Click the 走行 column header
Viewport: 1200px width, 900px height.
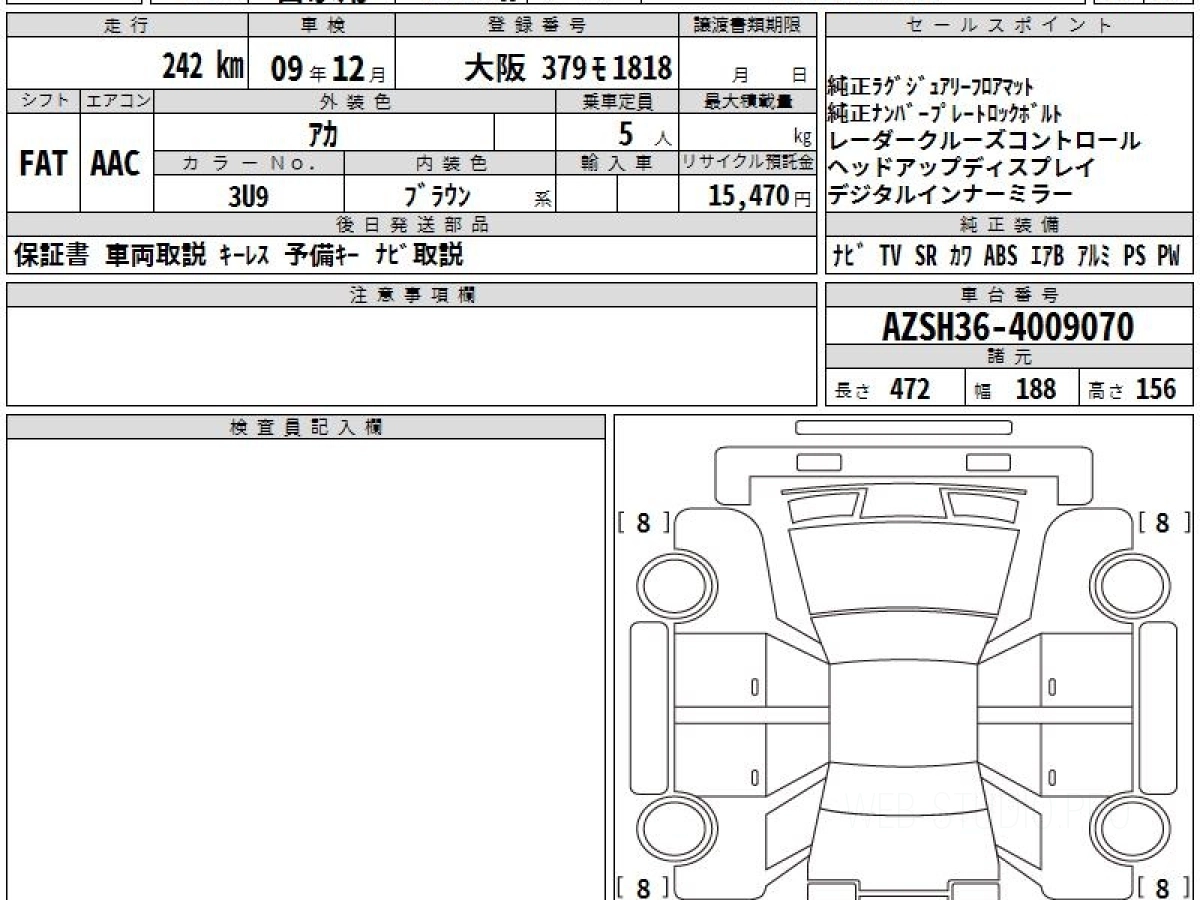tap(127, 26)
